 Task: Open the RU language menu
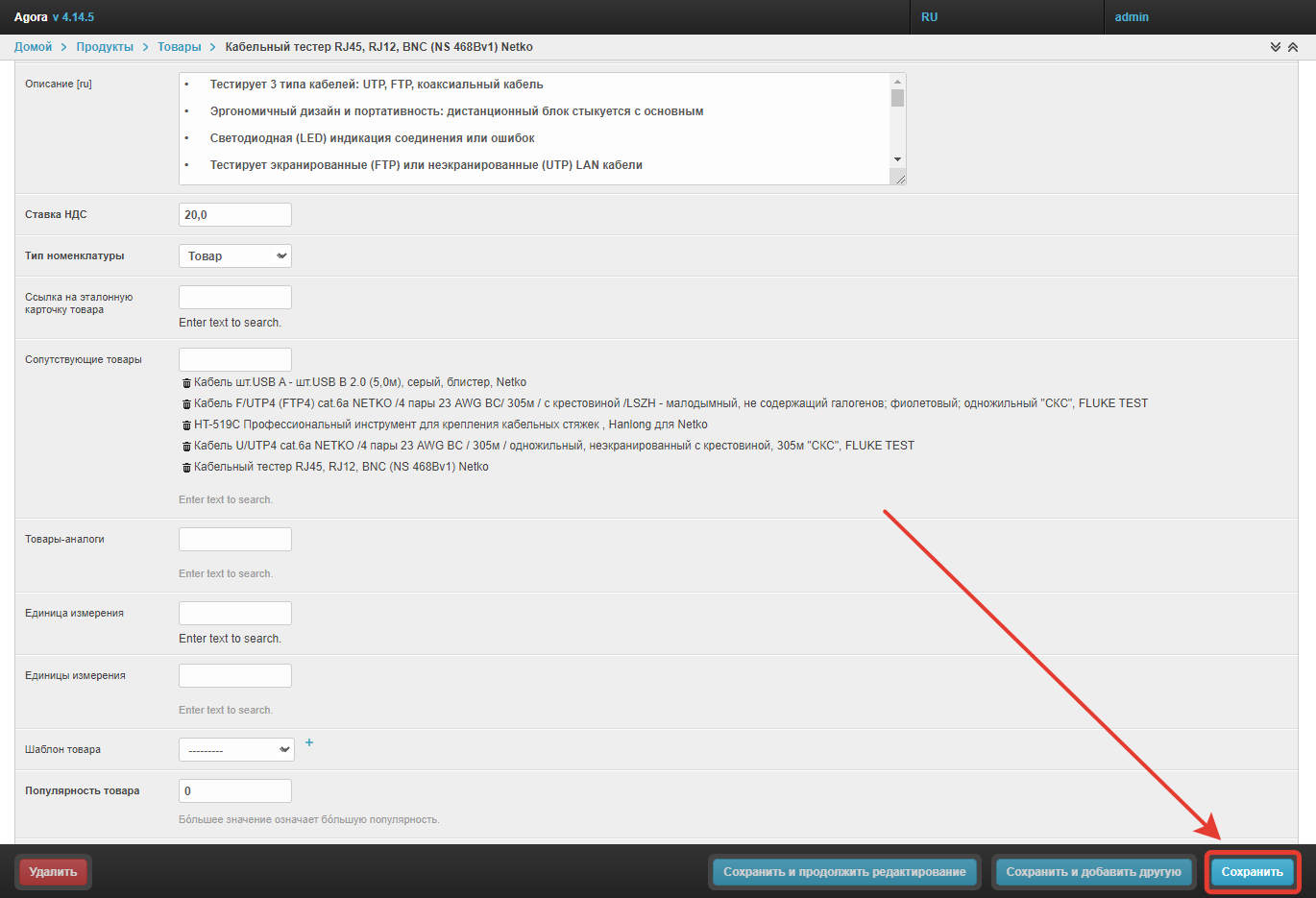[x=929, y=17]
